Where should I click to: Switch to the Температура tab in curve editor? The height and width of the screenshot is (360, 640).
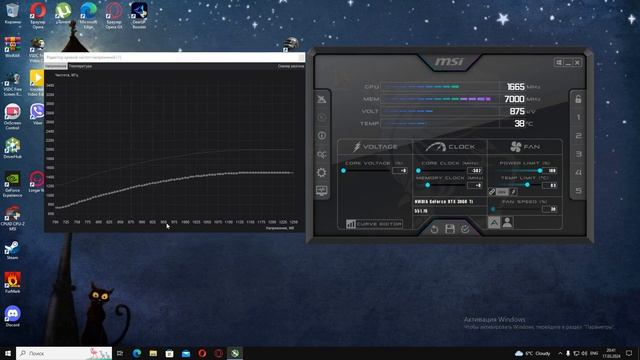click(x=80, y=66)
